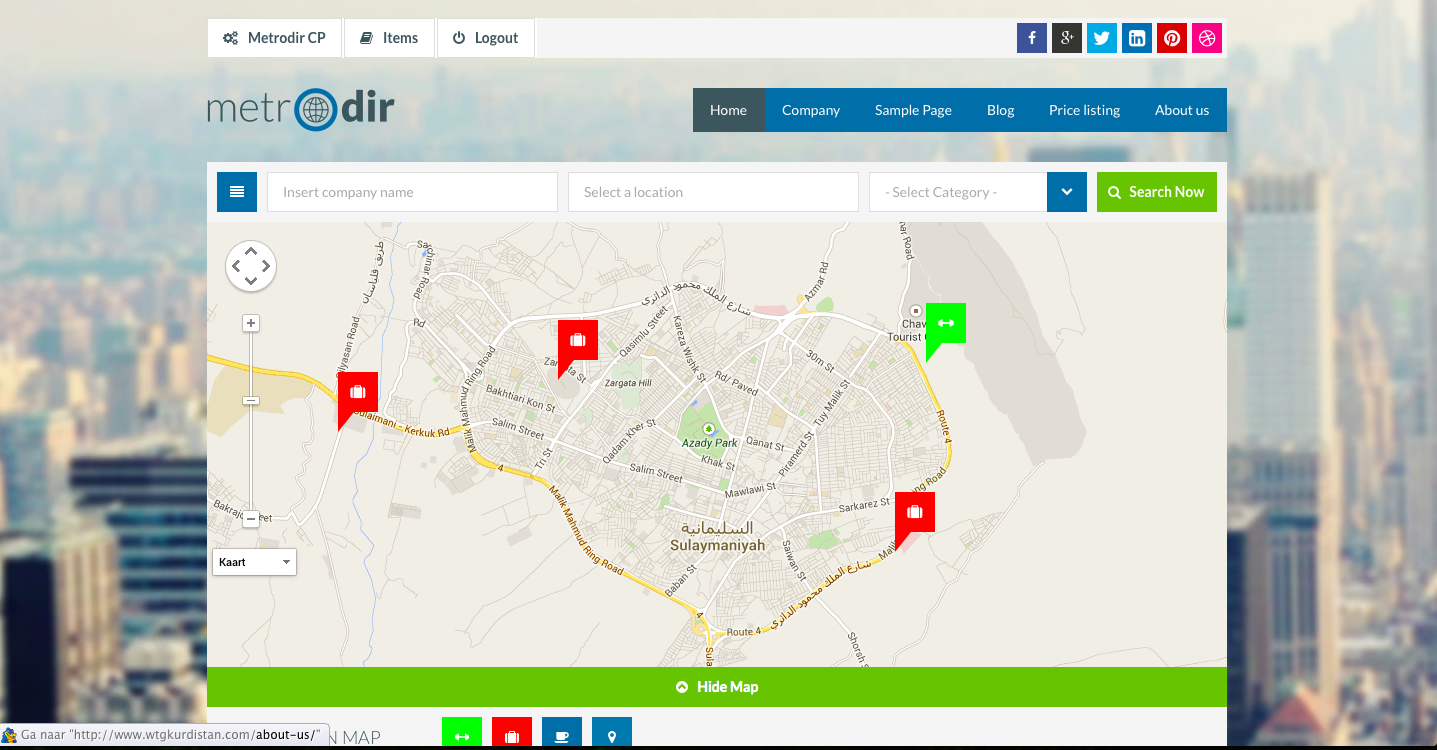The height and width of the screenshot is (750, 1437).
Task: Open the Kaart map type dropdown
Action: click(x=254, y=562)
